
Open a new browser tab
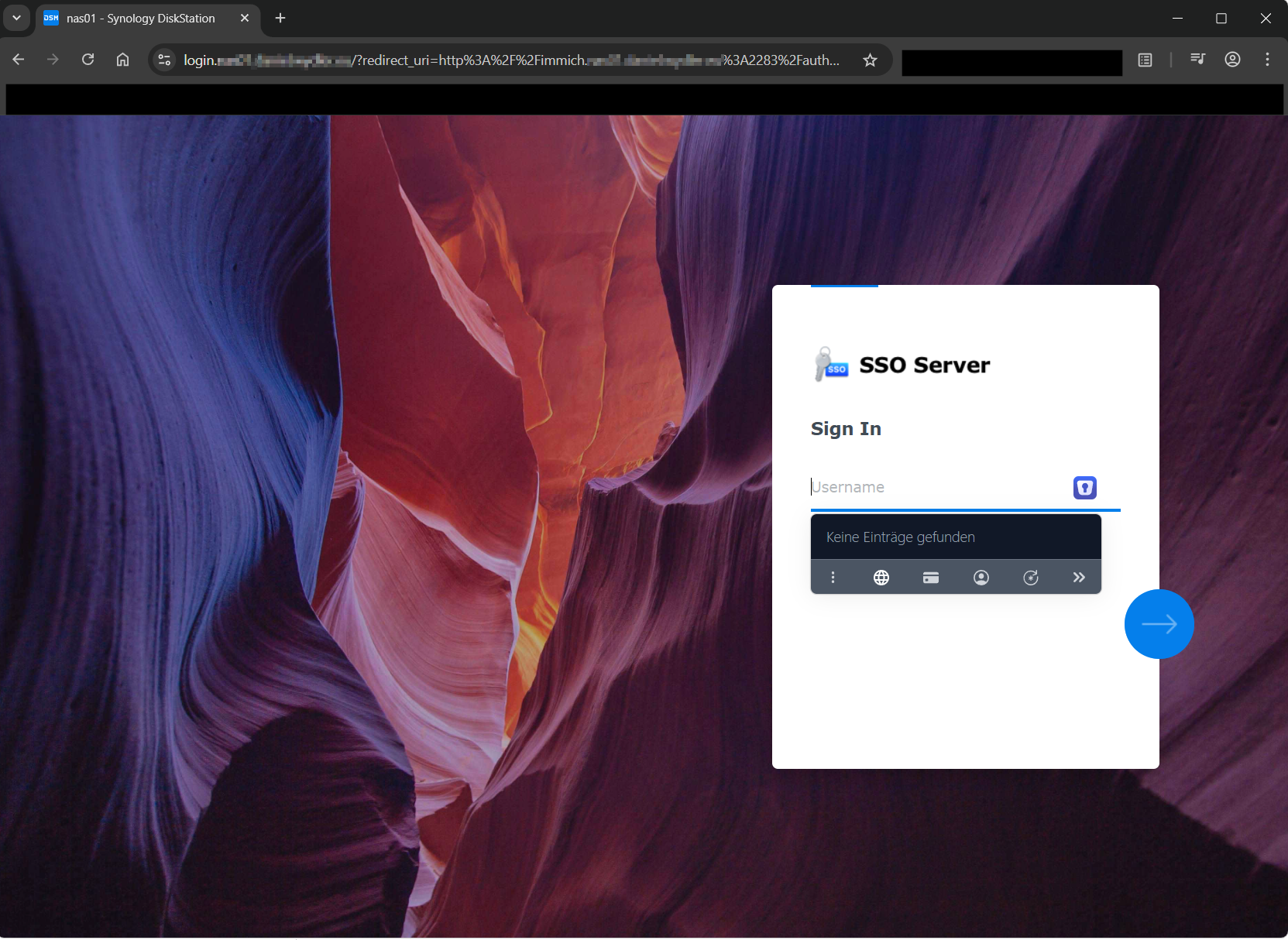[x=280, y=18]
